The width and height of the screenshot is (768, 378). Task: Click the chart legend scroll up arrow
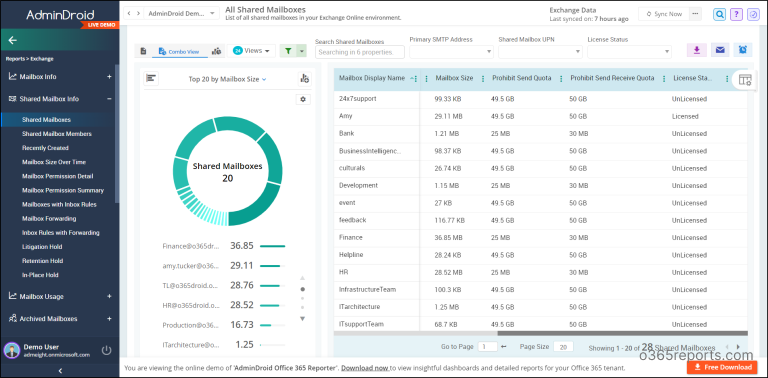(x=303, y=278)
